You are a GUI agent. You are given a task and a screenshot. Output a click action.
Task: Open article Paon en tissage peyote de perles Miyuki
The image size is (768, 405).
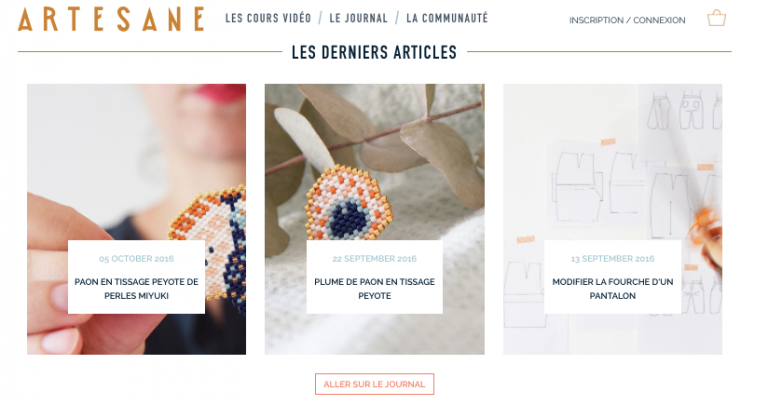click(x=136, y=288)
